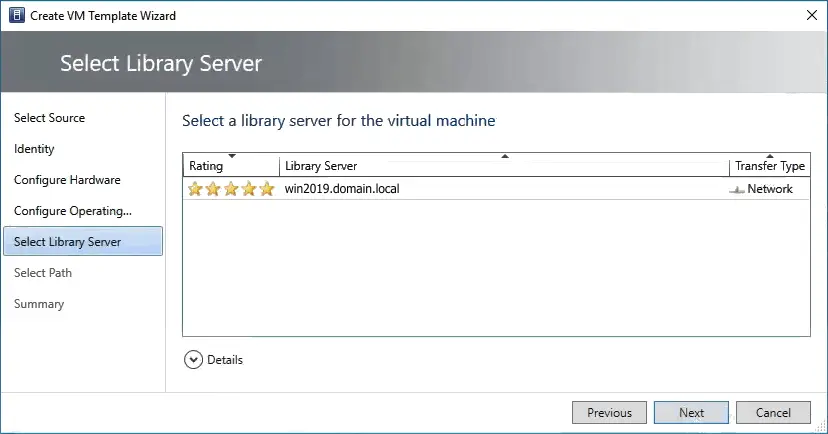Expand the Details section chevron
Screen dimensions: 828x434
pos(193,360)
